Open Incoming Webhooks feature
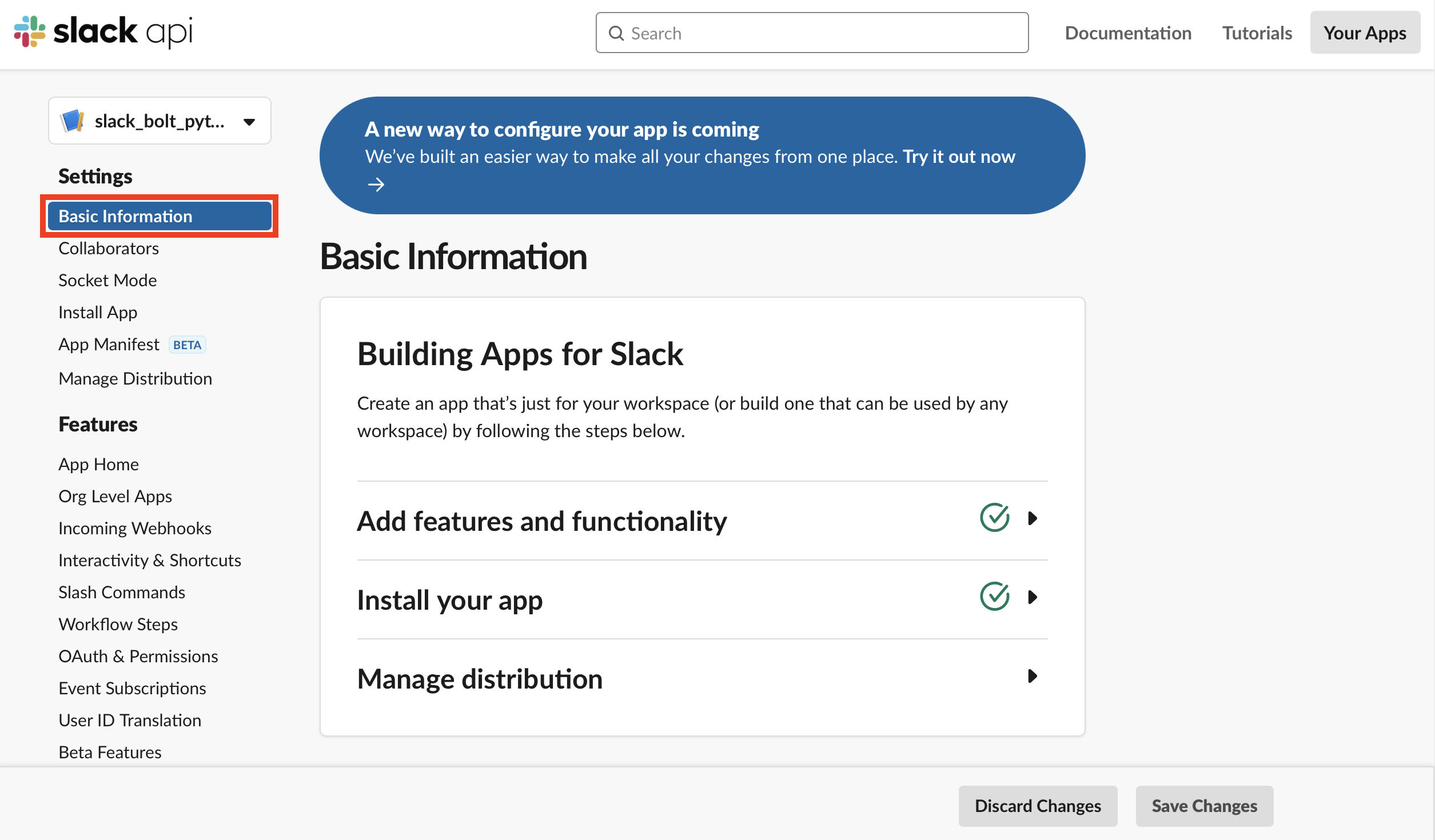The image size is (1435, 840). (135, 528)
